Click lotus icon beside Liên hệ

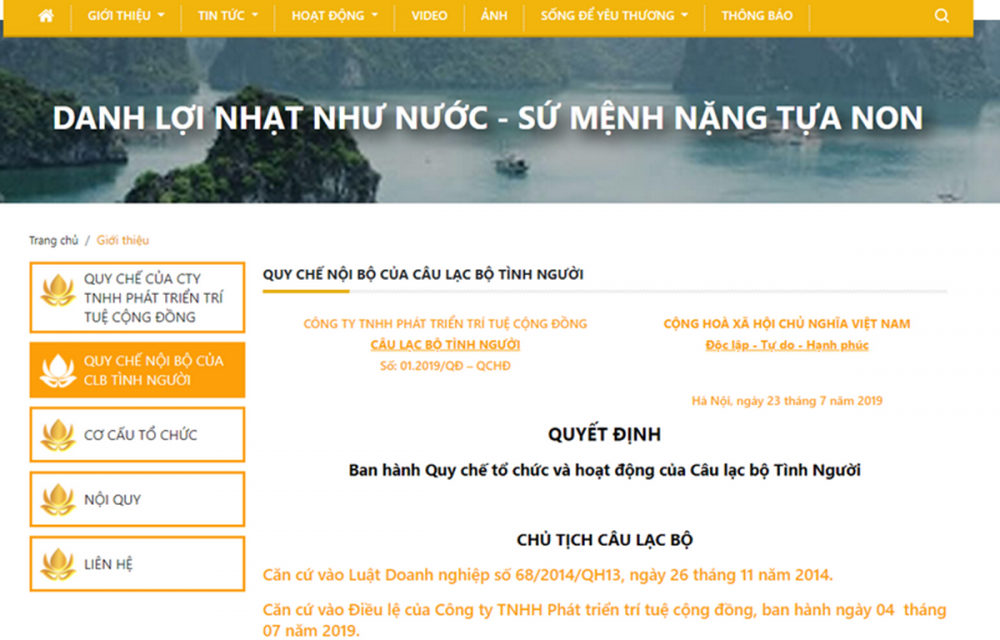tap(58, 564)
